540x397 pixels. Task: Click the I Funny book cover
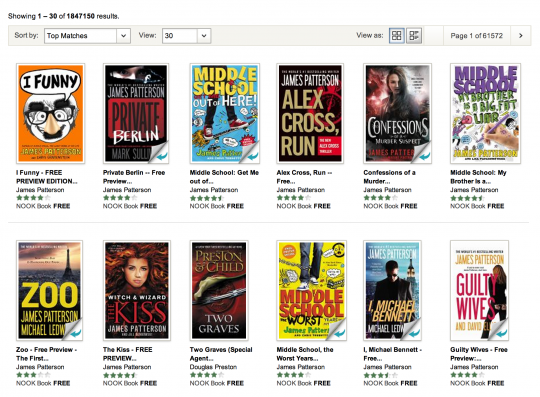pyautogui.click(x=51, y=113)
